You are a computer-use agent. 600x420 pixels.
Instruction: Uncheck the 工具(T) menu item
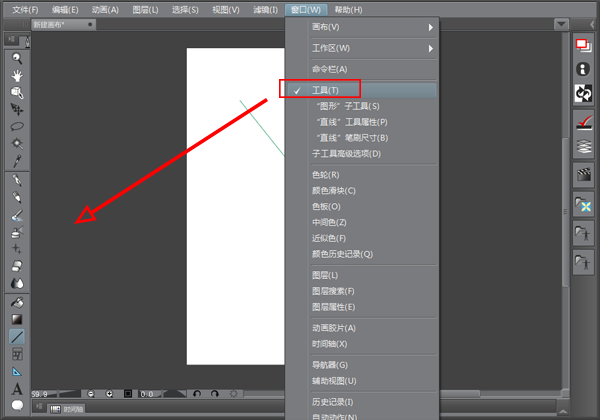coord(326,90)
